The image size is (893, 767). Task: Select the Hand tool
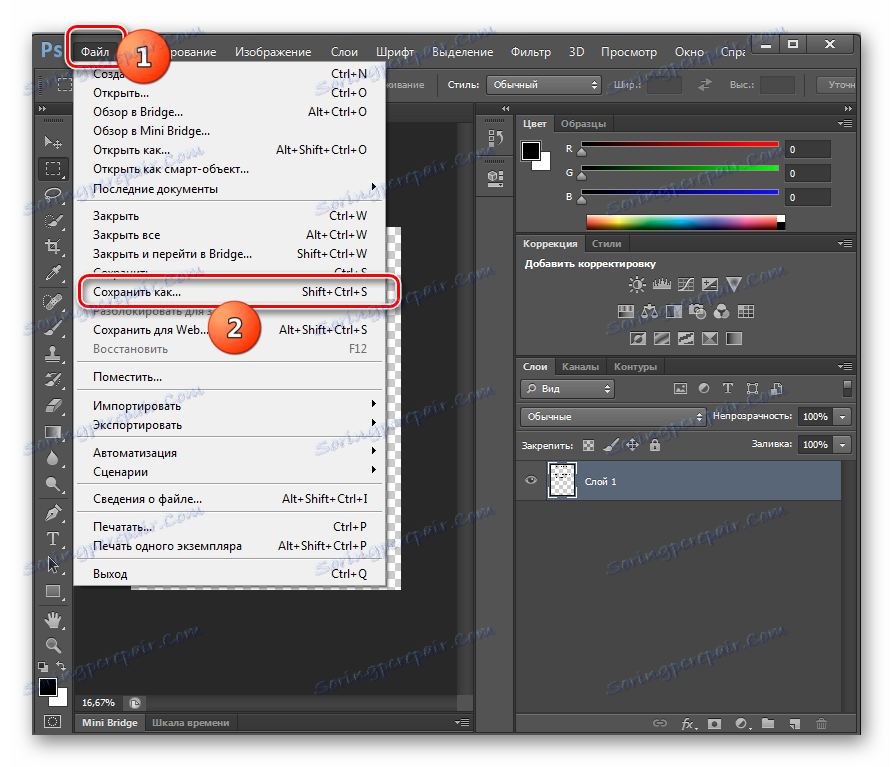53,620
